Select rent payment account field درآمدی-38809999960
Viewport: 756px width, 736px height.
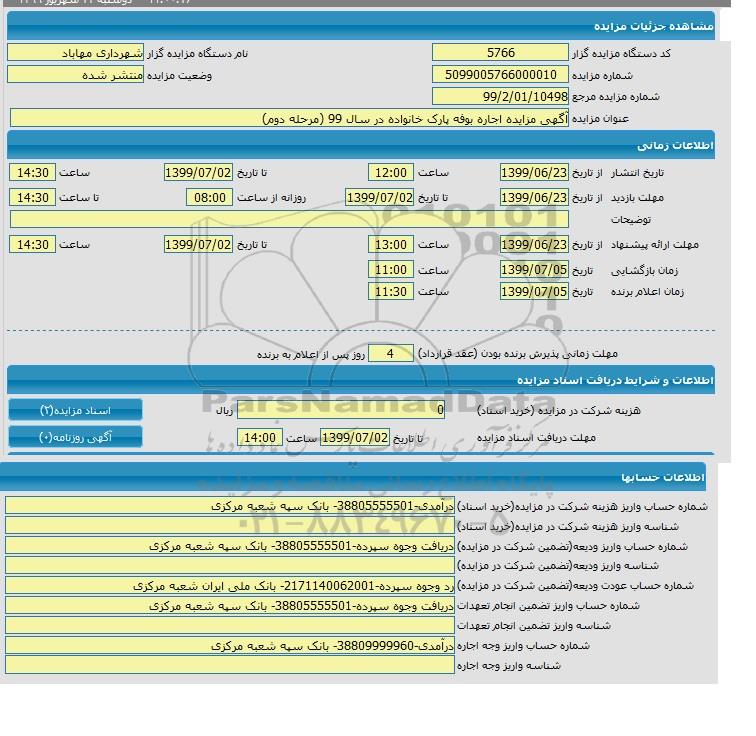(x=230, y=645)
